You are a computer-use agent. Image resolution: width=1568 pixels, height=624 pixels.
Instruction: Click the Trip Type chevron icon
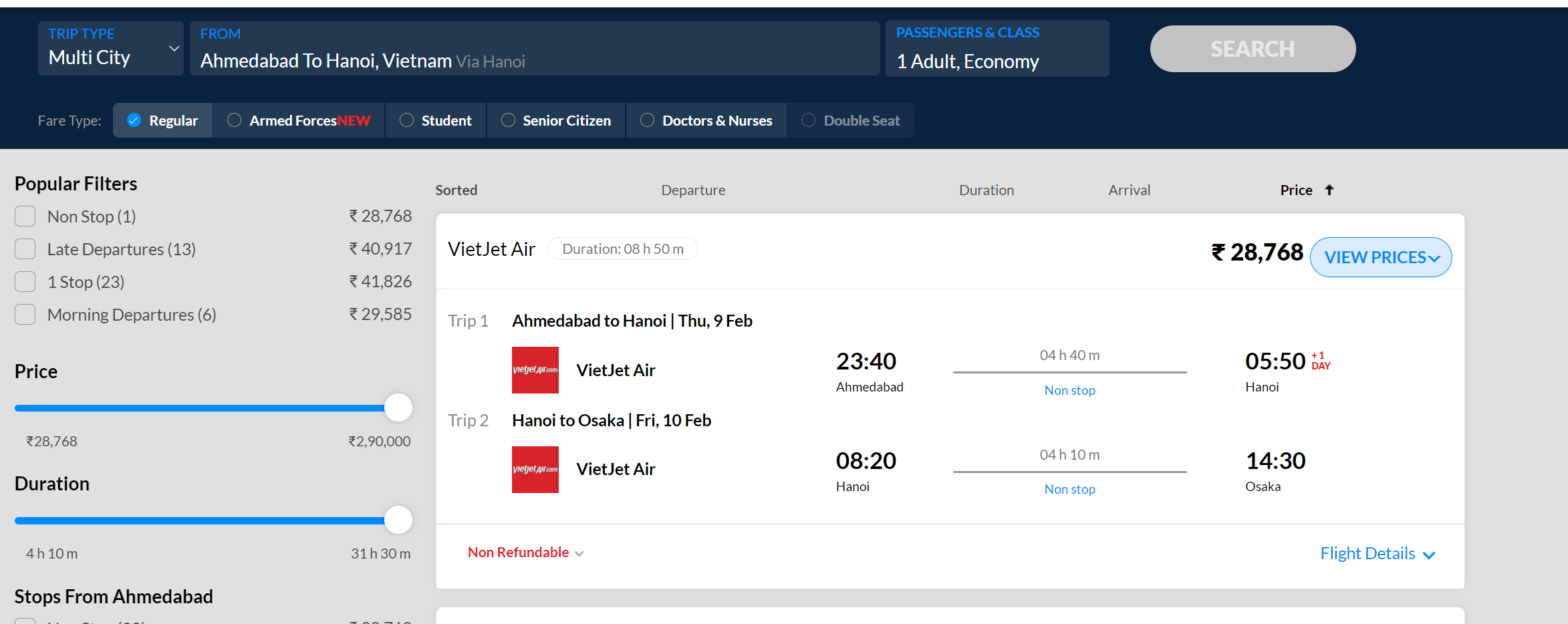click(174, 49)
